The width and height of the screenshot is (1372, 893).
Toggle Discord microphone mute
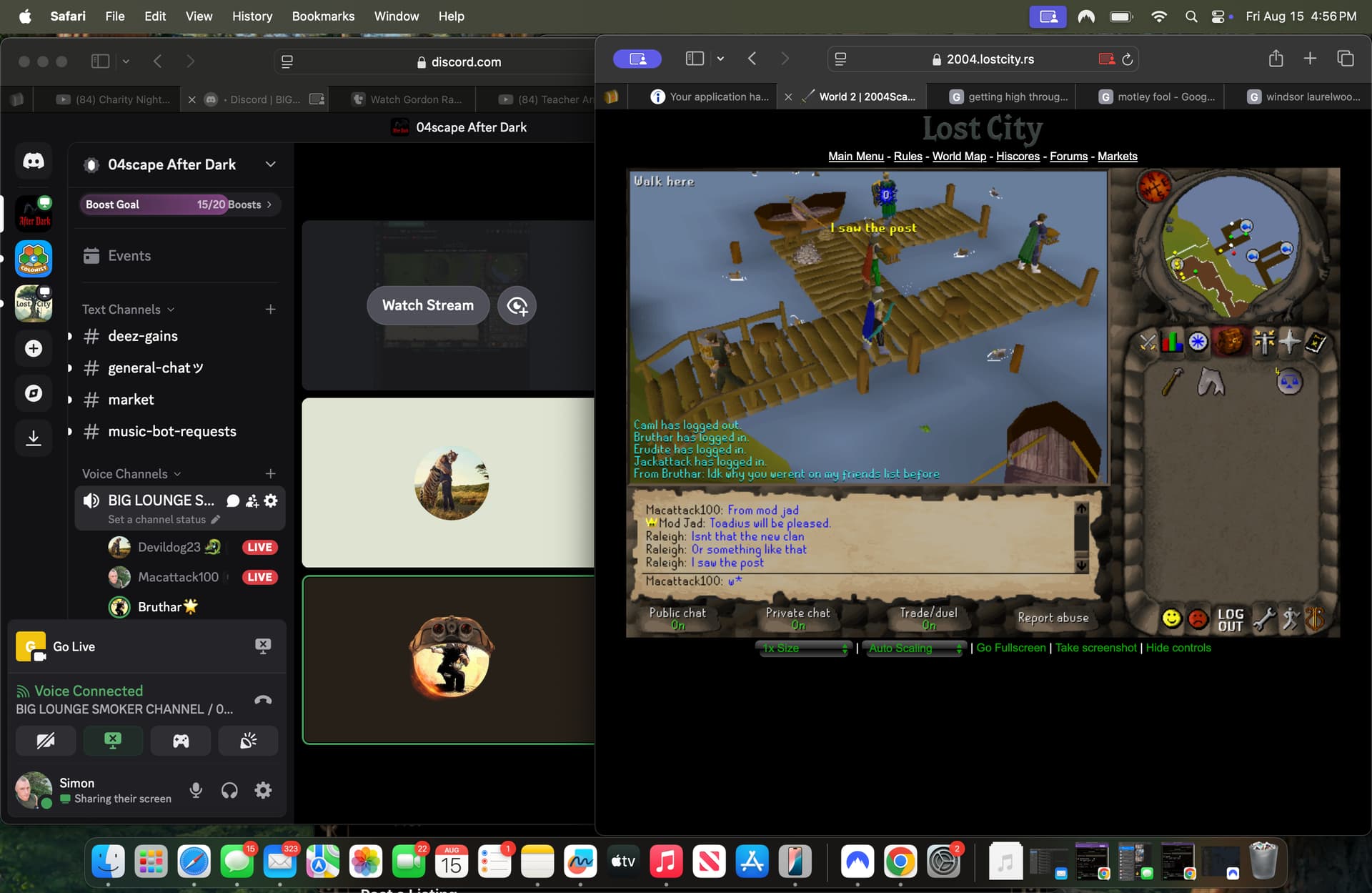pyautogui.click(x=196, y=790)
